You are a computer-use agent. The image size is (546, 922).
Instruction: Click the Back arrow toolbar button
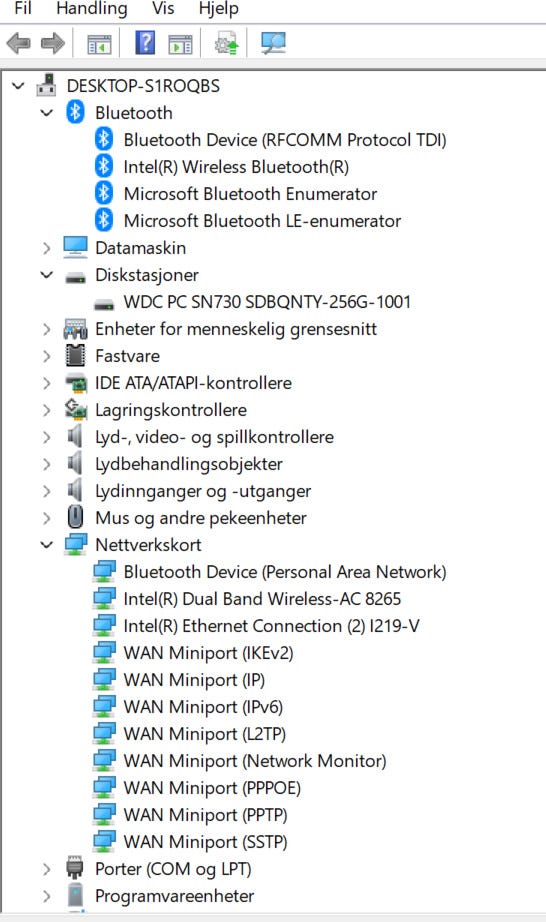[18, 44]
